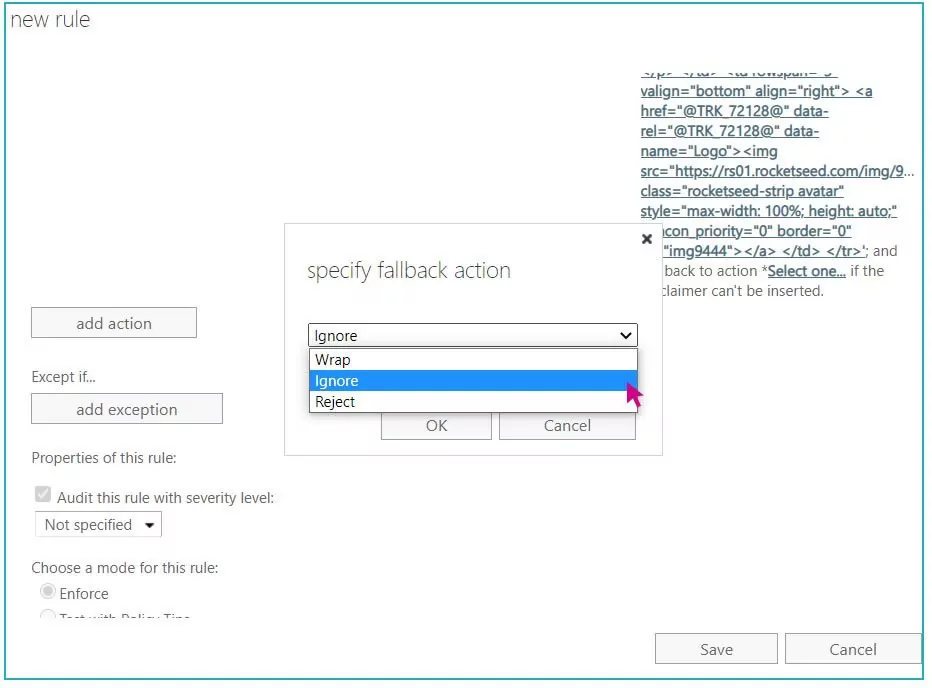Cancel the fallback action dialog

point(567,426)
